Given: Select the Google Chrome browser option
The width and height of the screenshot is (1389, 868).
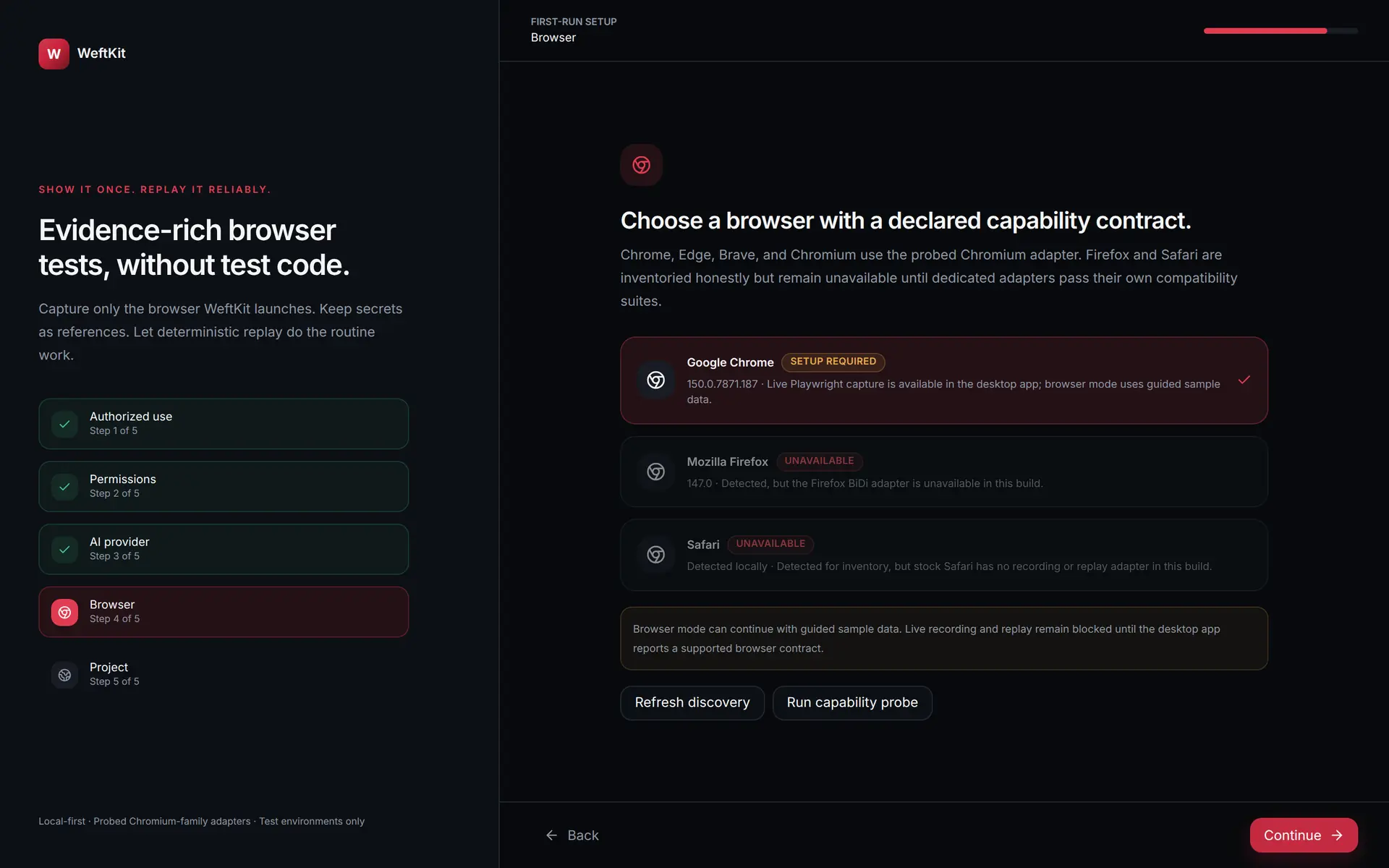Looking at the screenshot, I should click(944, 380).
